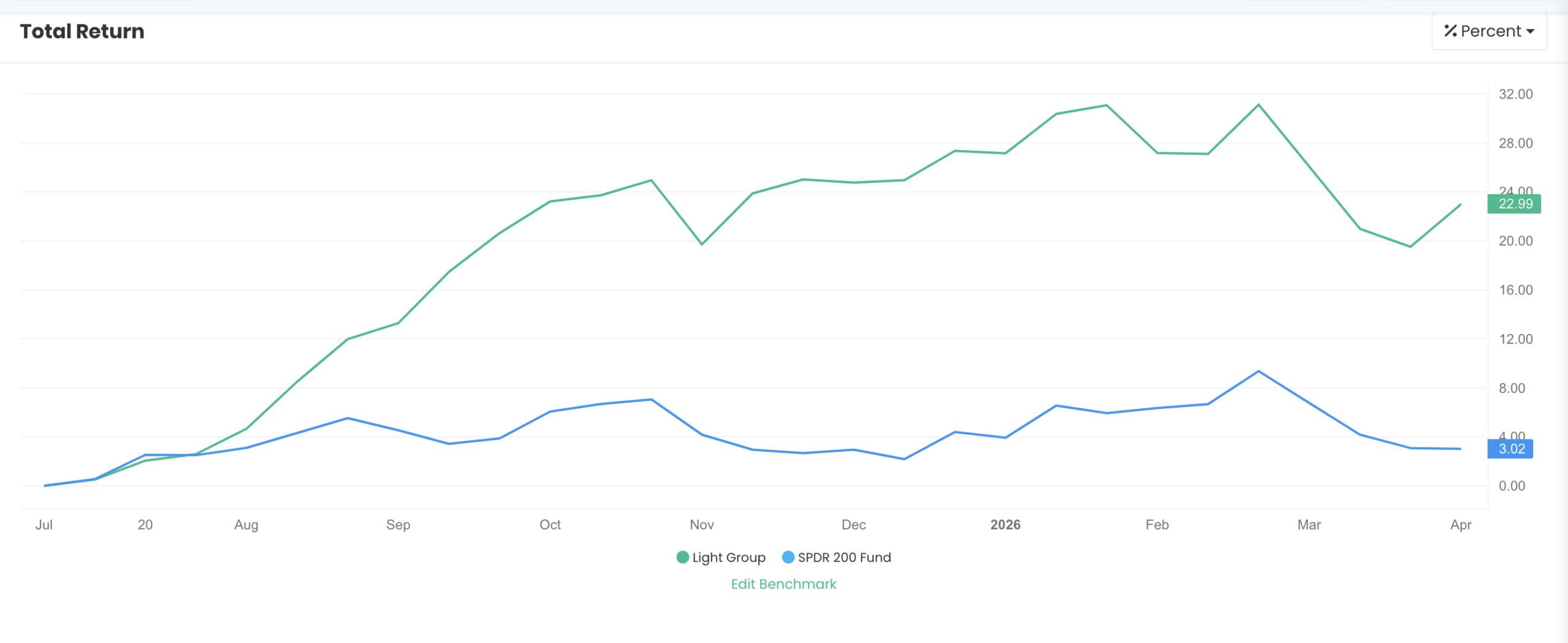Click the bold 2026 axis label
1568x643 pixels.
(1005, 525)
